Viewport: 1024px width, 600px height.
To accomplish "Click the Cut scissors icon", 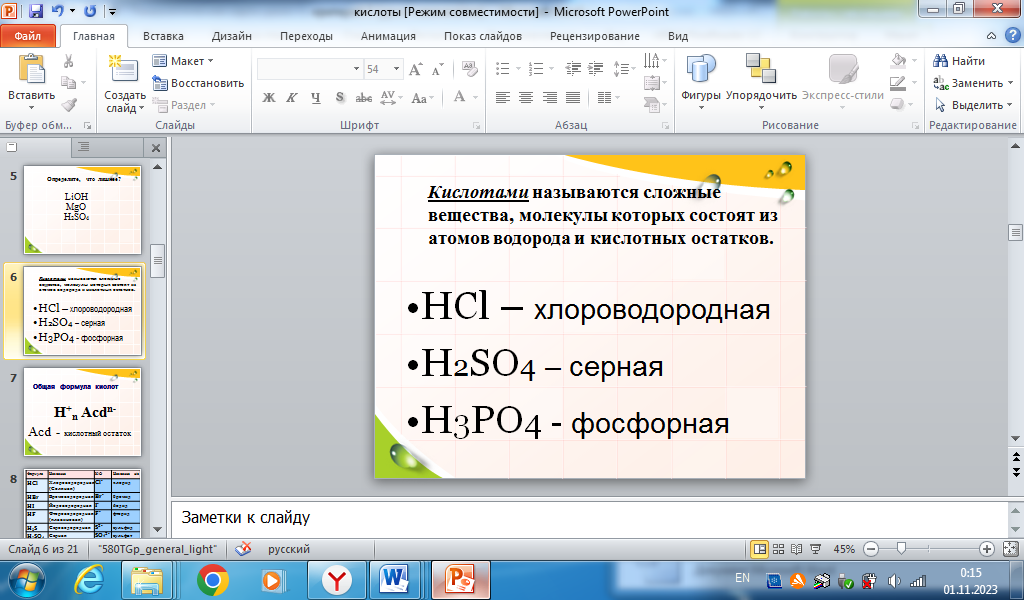I will coord(68,61).
